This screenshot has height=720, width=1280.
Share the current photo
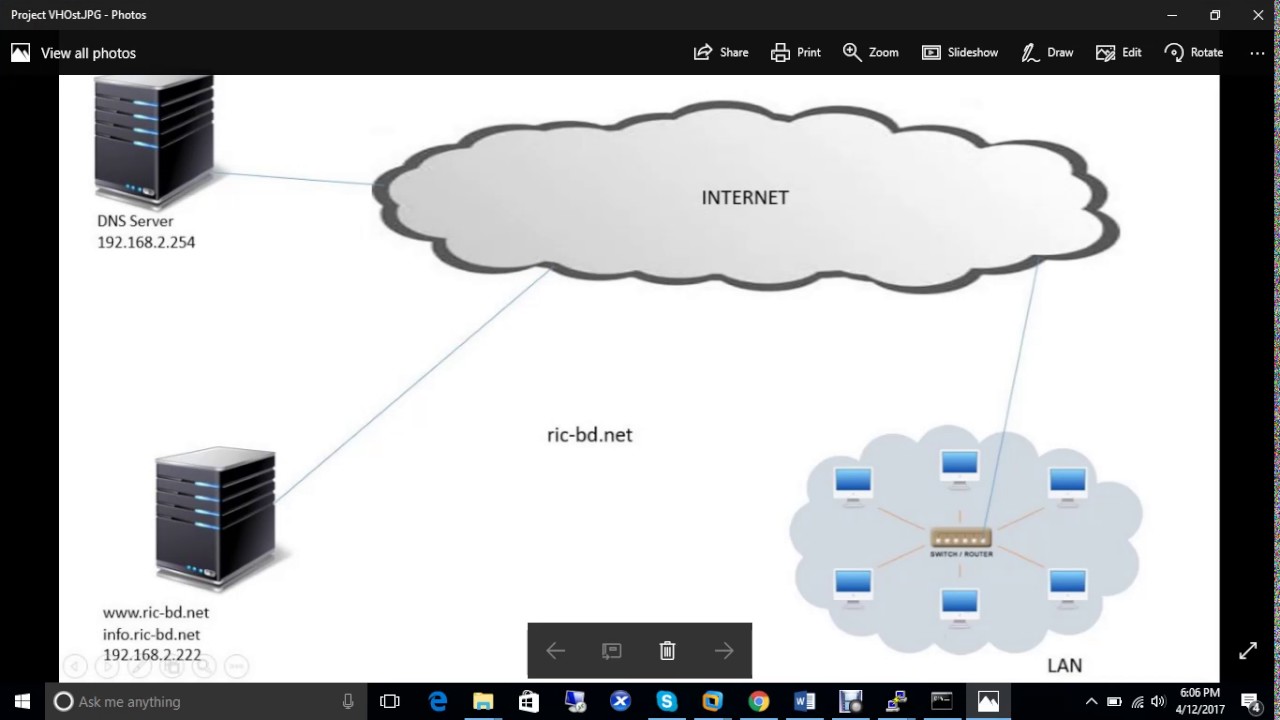tap(721, 53)
